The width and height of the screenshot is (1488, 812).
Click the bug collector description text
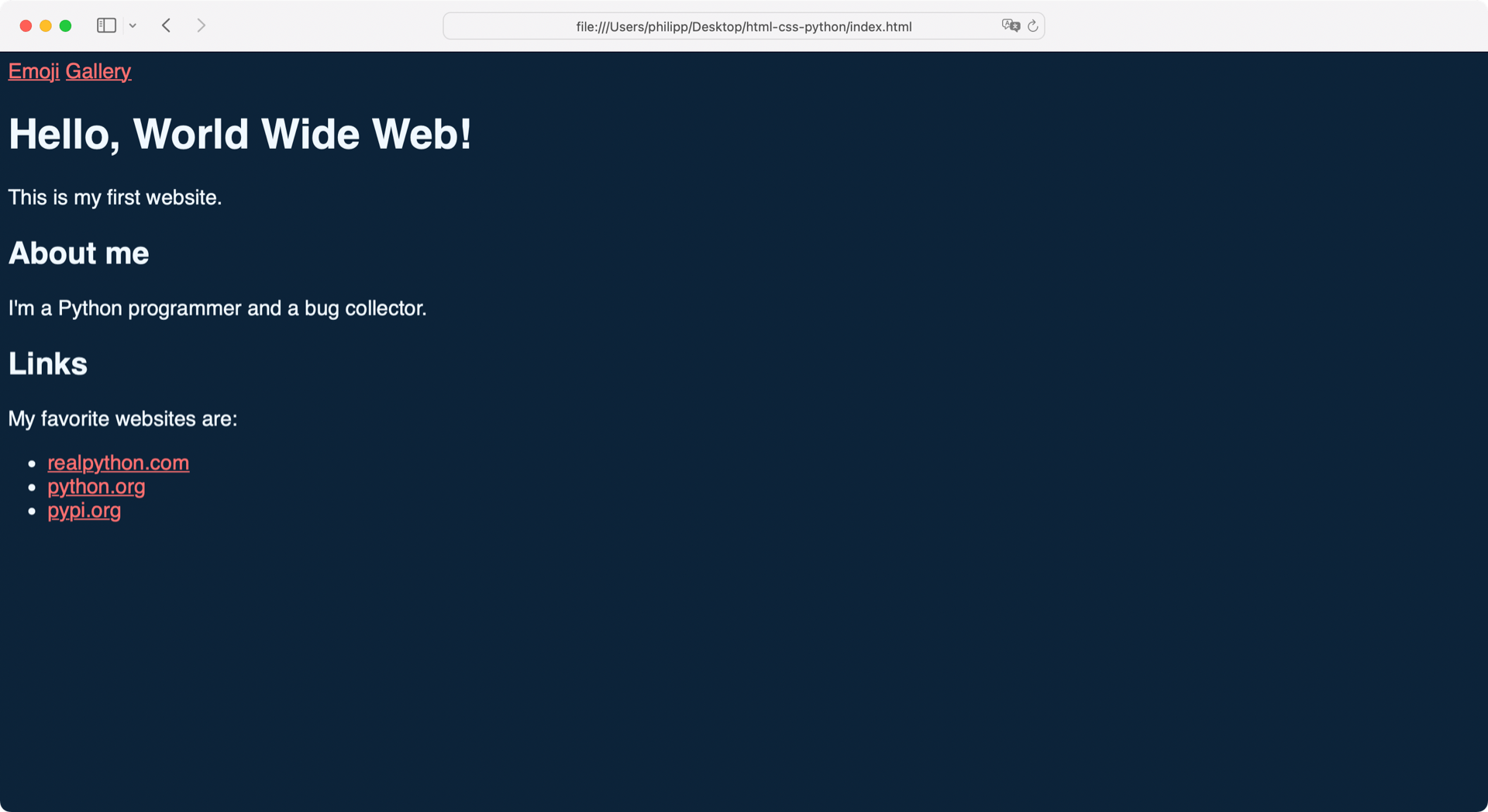[x=217, y=308]
